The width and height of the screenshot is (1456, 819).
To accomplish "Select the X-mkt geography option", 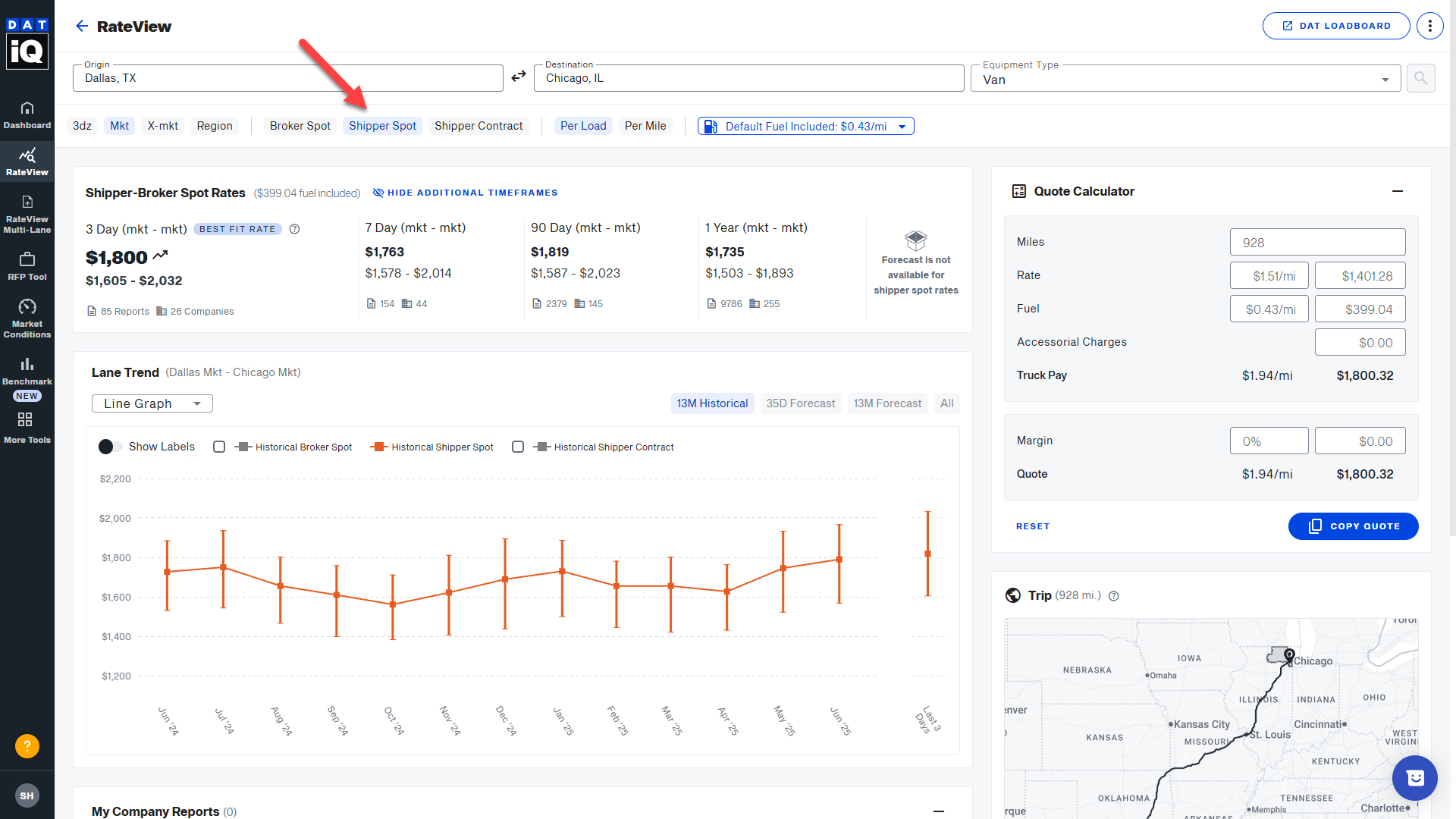I will [x=163, y=126].
